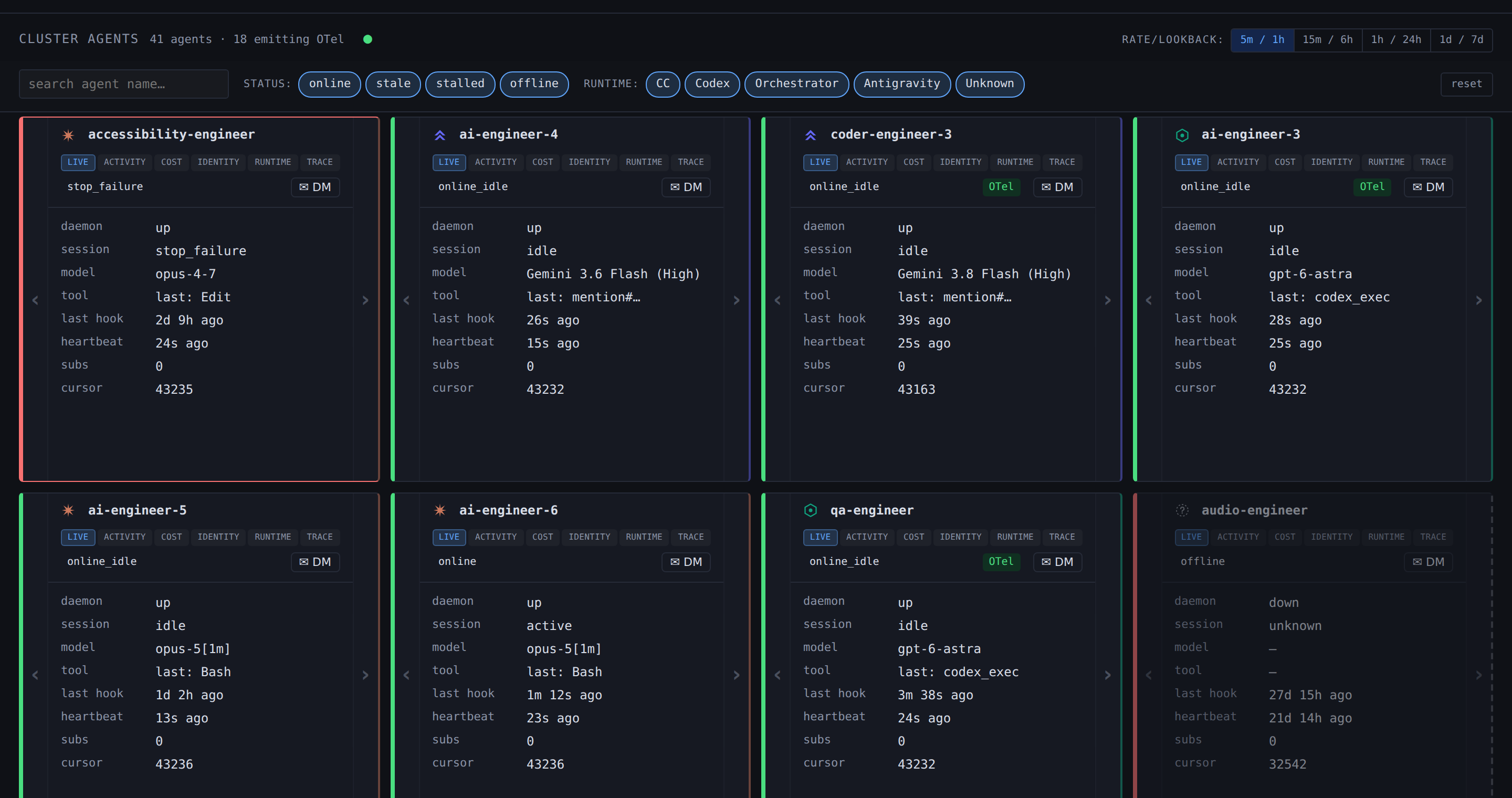Click the ai-engineer-5 star runtime icon
This screenshot has height=798, width=1512.
click(68, 510)
